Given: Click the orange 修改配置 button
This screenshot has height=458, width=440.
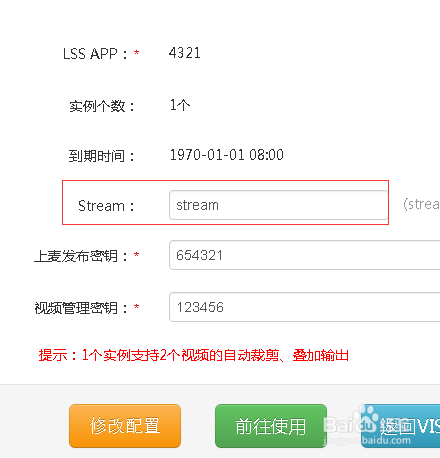Looking at the screenshot, I should (125, 426).
